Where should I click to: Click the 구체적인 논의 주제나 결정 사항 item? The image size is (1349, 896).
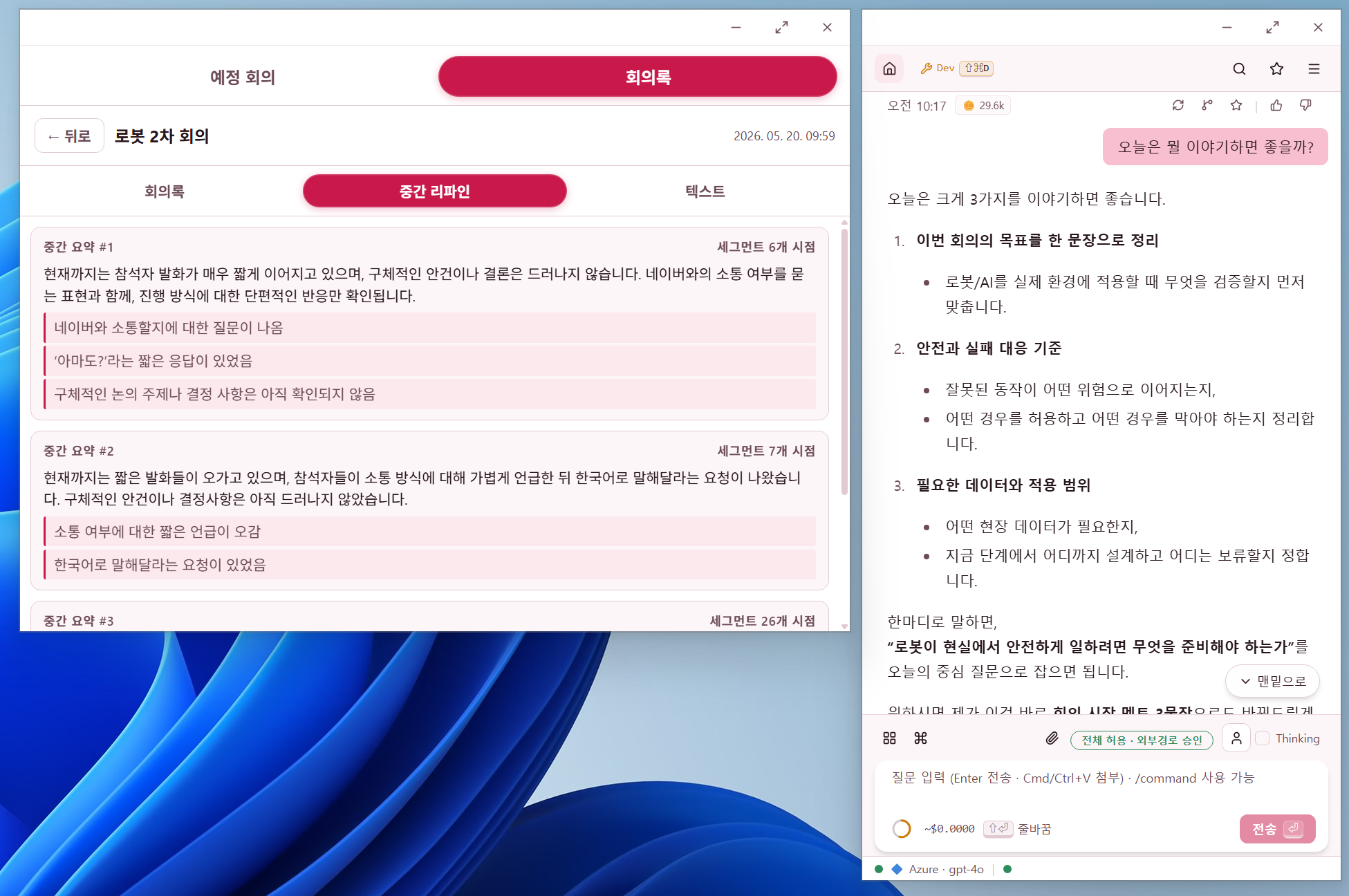[429, 394]
